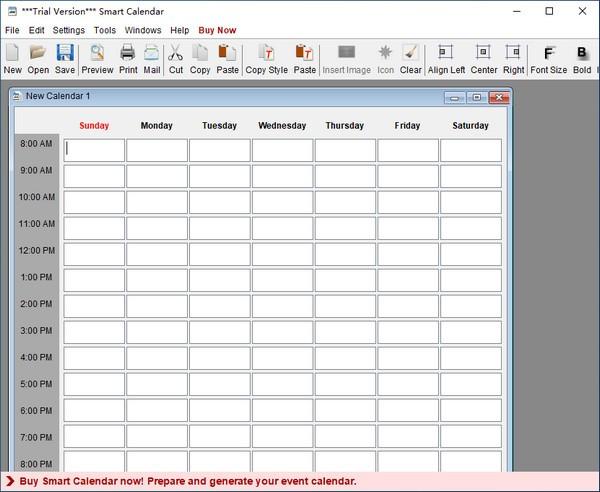Save the calendar using the Save icon
This screenshot has width=600, height=492.
(x=65, y=58)
